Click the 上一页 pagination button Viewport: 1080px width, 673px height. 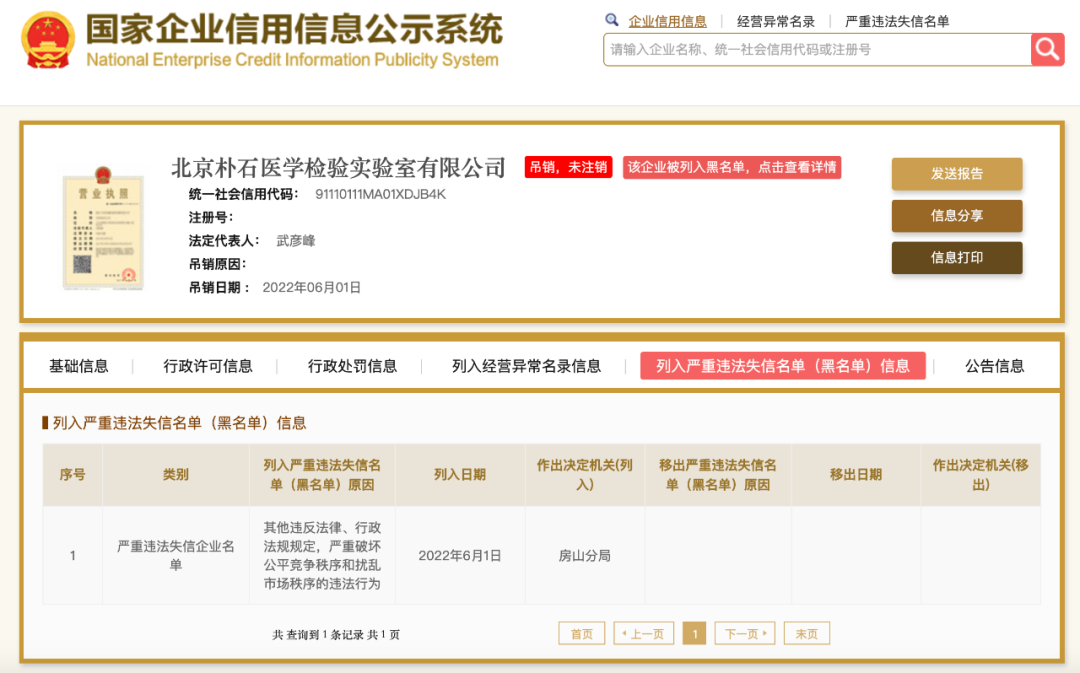(643, 634)
